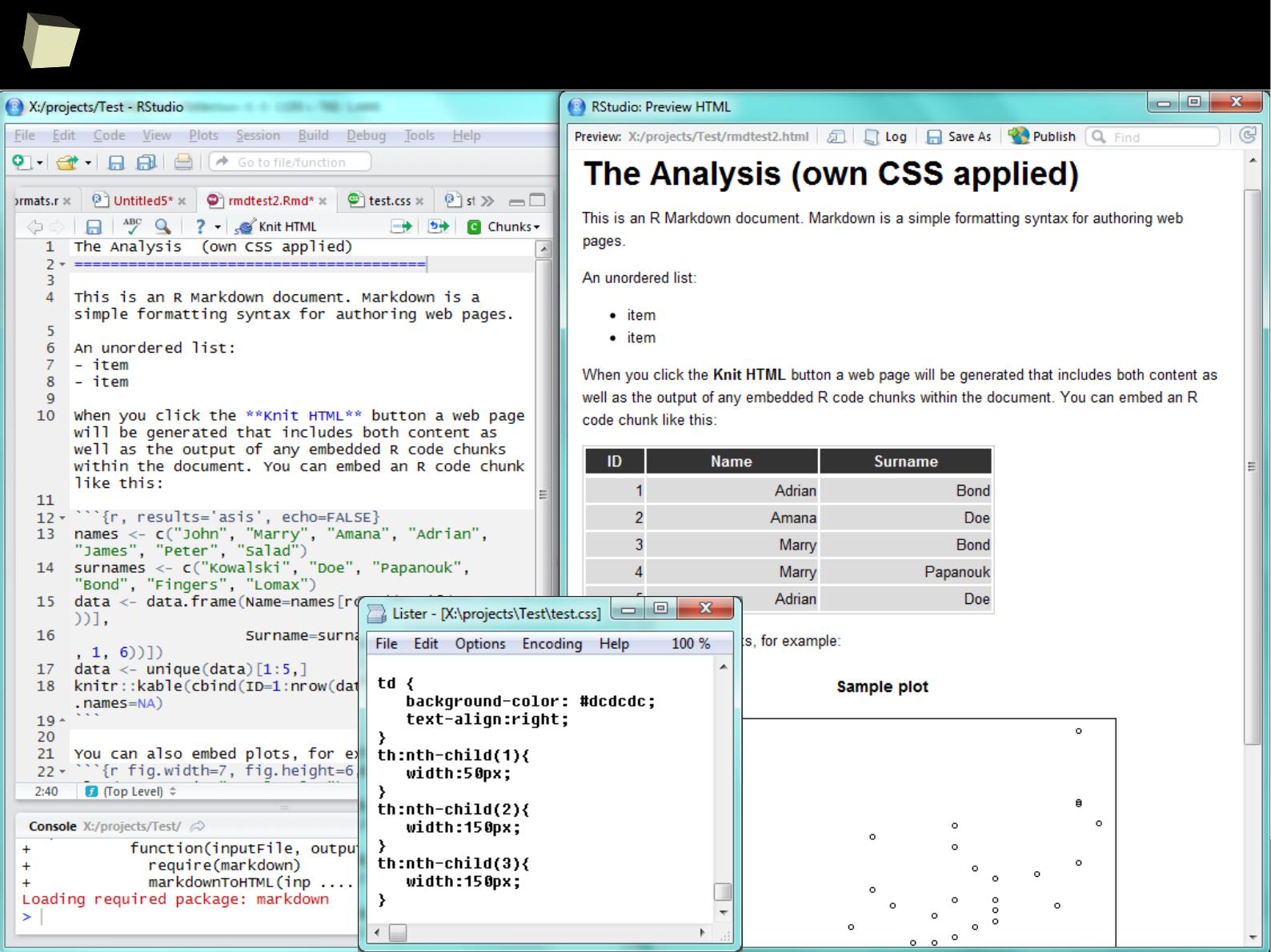Focus the Go to file/function search box
Screen dimensions: 1271x952
[x=290, y=162]
